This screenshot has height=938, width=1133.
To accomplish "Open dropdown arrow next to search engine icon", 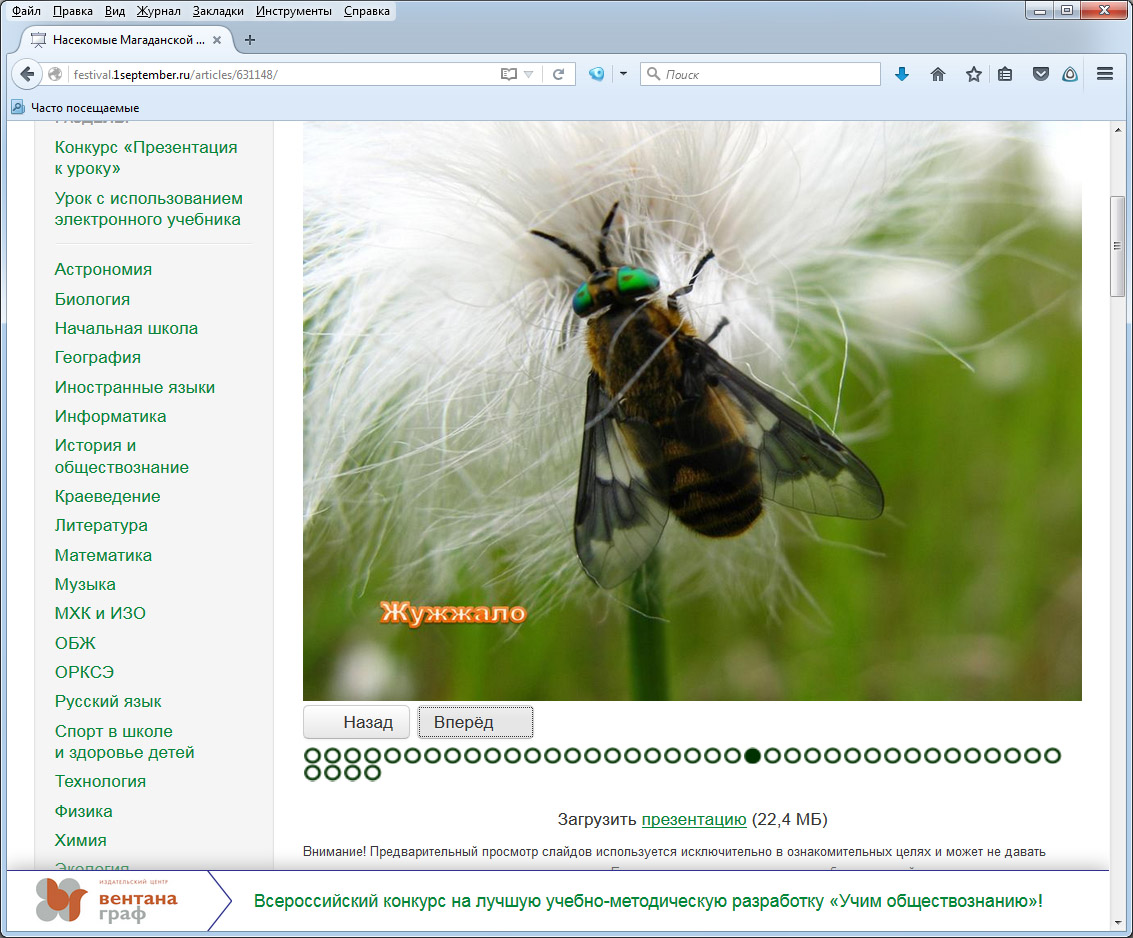I will point(622,74).
